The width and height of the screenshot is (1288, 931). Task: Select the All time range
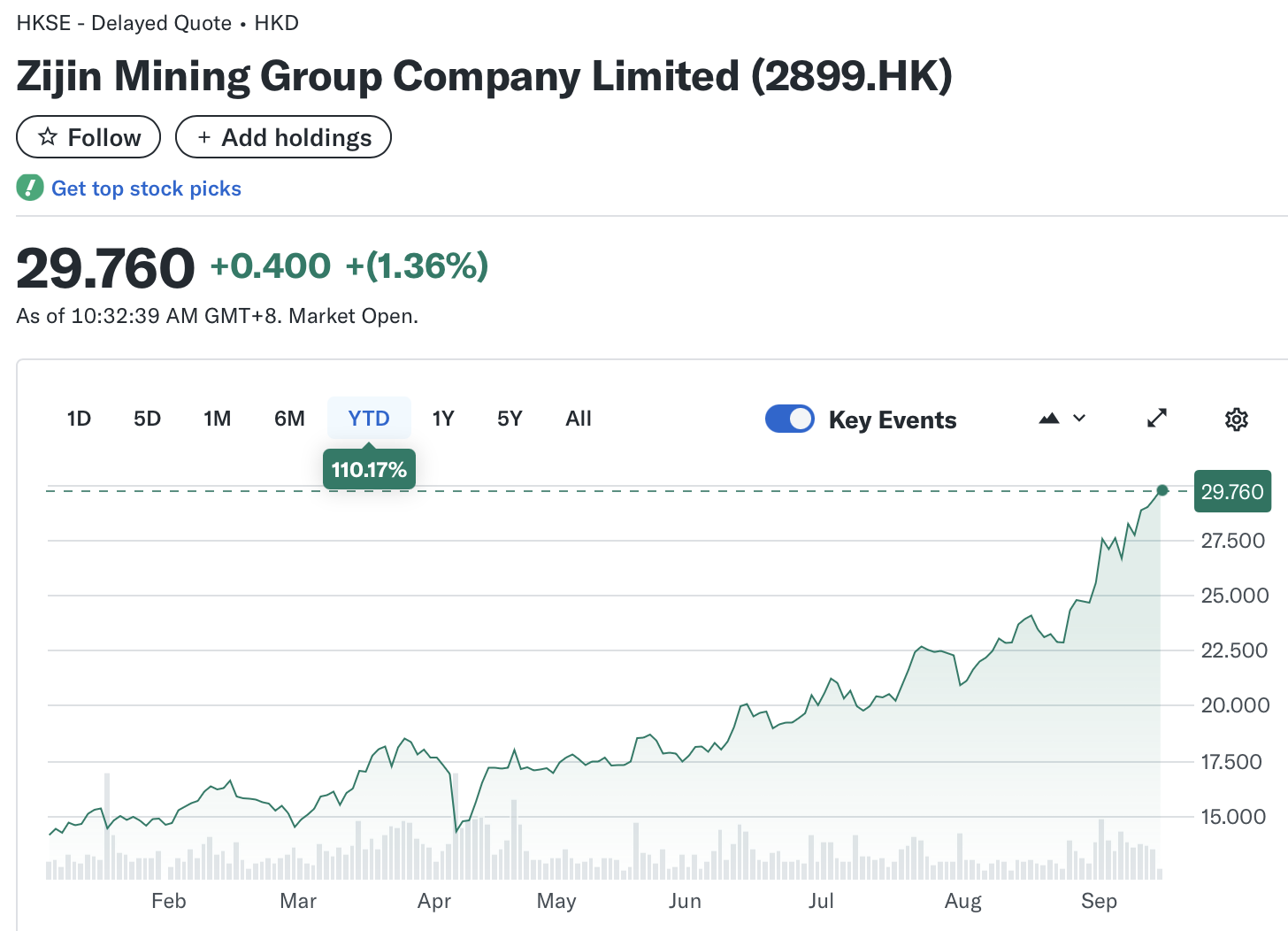(579, 419)
